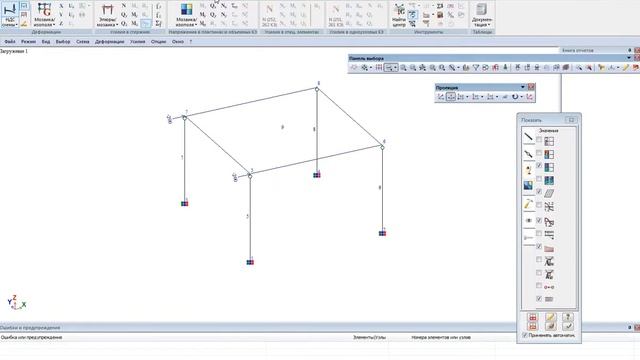Image resolution: width=640 pixels, height=360 pixels.
Task: Toggle checkbox beside bottom gray bar icon
Action: coord(539,298)
